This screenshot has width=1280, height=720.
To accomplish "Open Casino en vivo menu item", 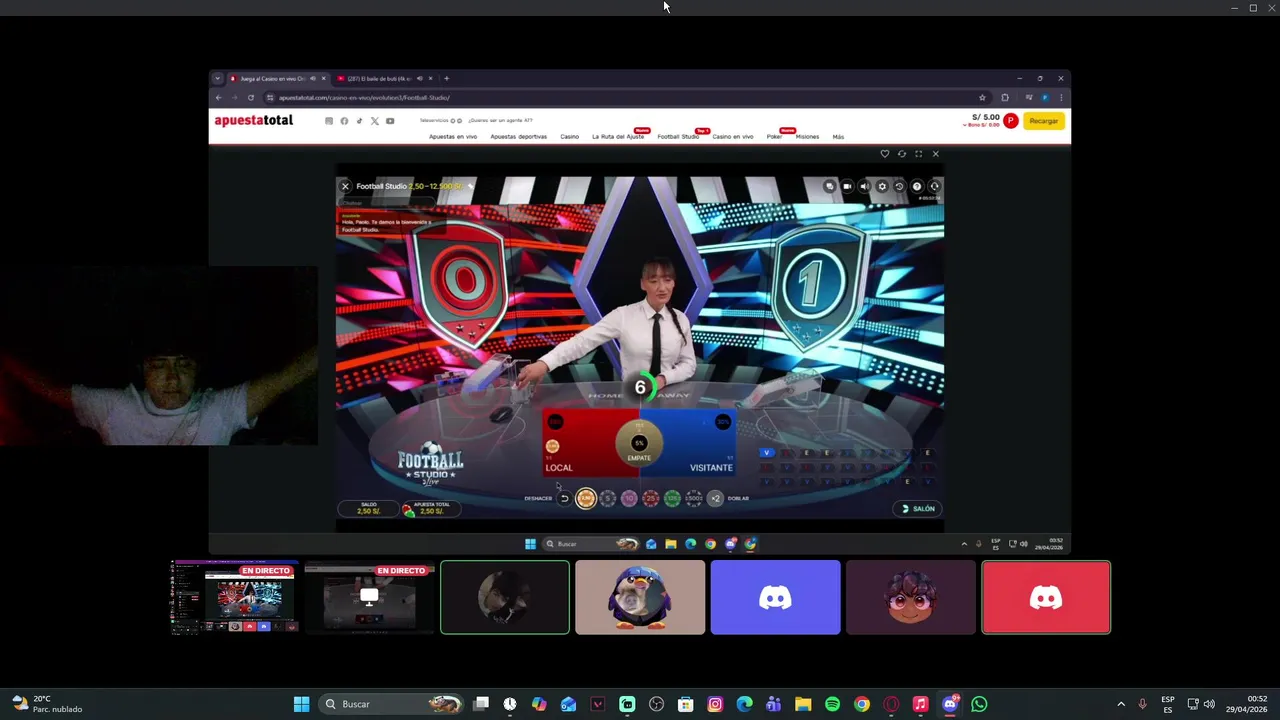I will point(733,137).
